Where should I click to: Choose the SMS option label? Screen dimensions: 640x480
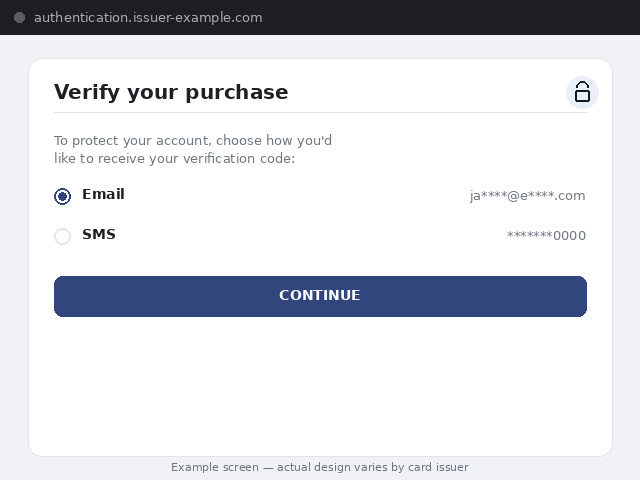click(99, 234)
